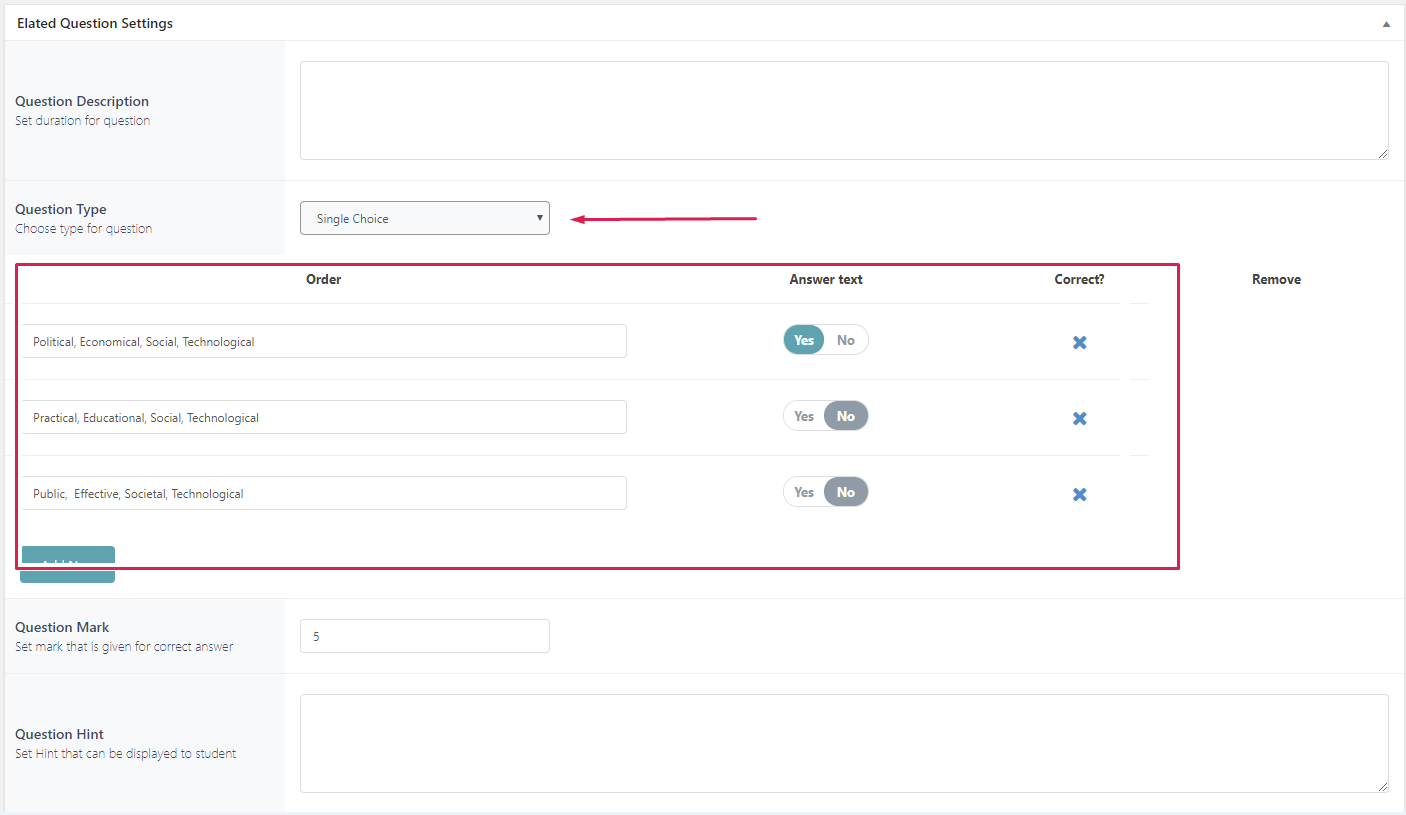
Task: Mark the second answer as correct with Yes
Action: [x=804, y=415]
